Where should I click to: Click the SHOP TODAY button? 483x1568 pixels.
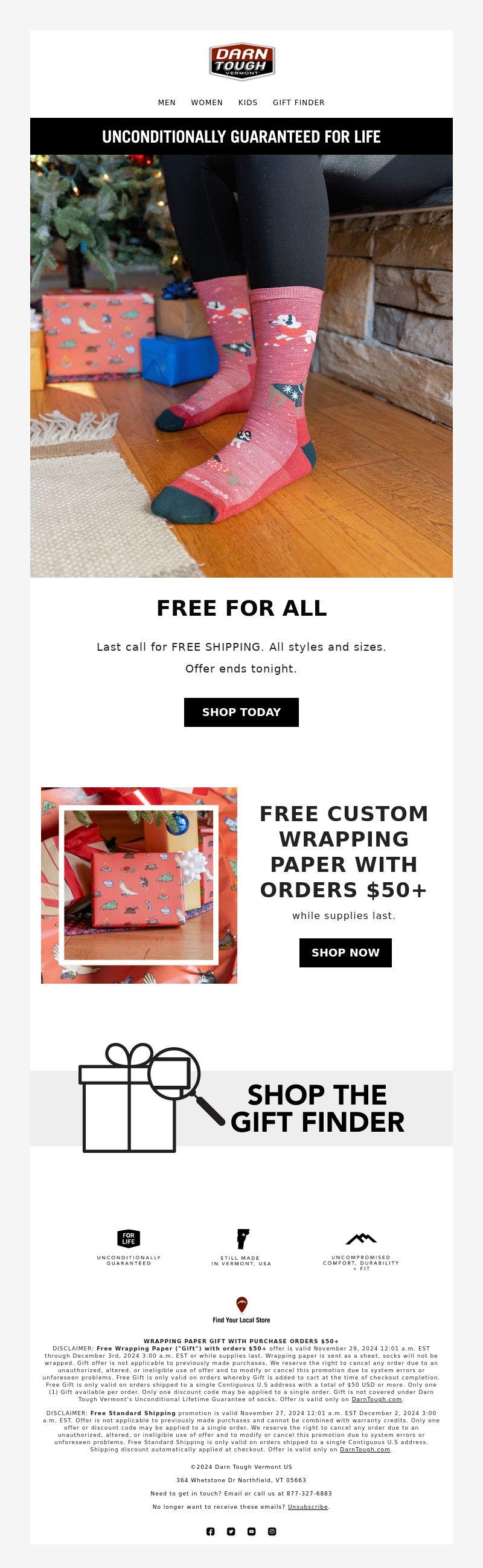[x=241, y=712]
